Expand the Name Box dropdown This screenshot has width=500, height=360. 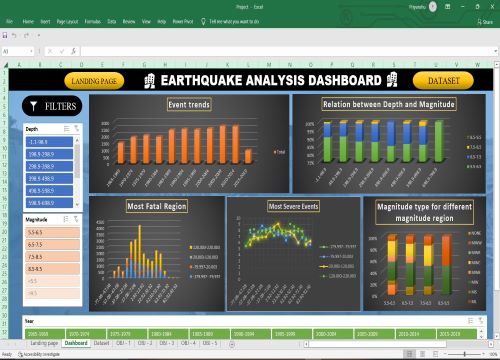tap(31, 51)
